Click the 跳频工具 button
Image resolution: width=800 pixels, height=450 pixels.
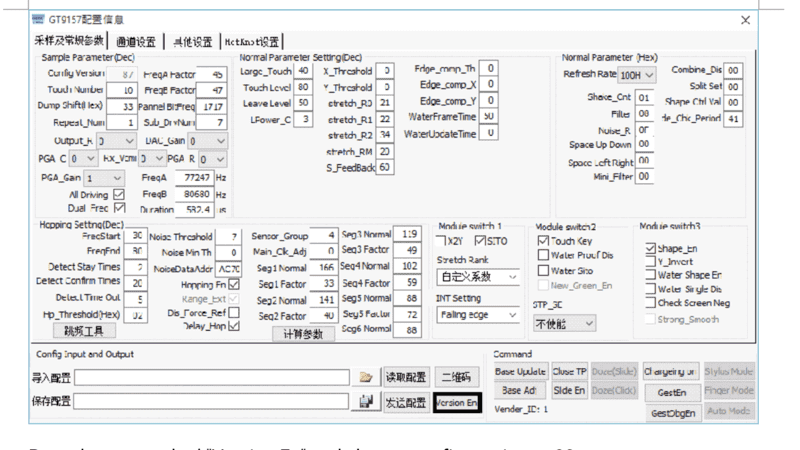84,331
